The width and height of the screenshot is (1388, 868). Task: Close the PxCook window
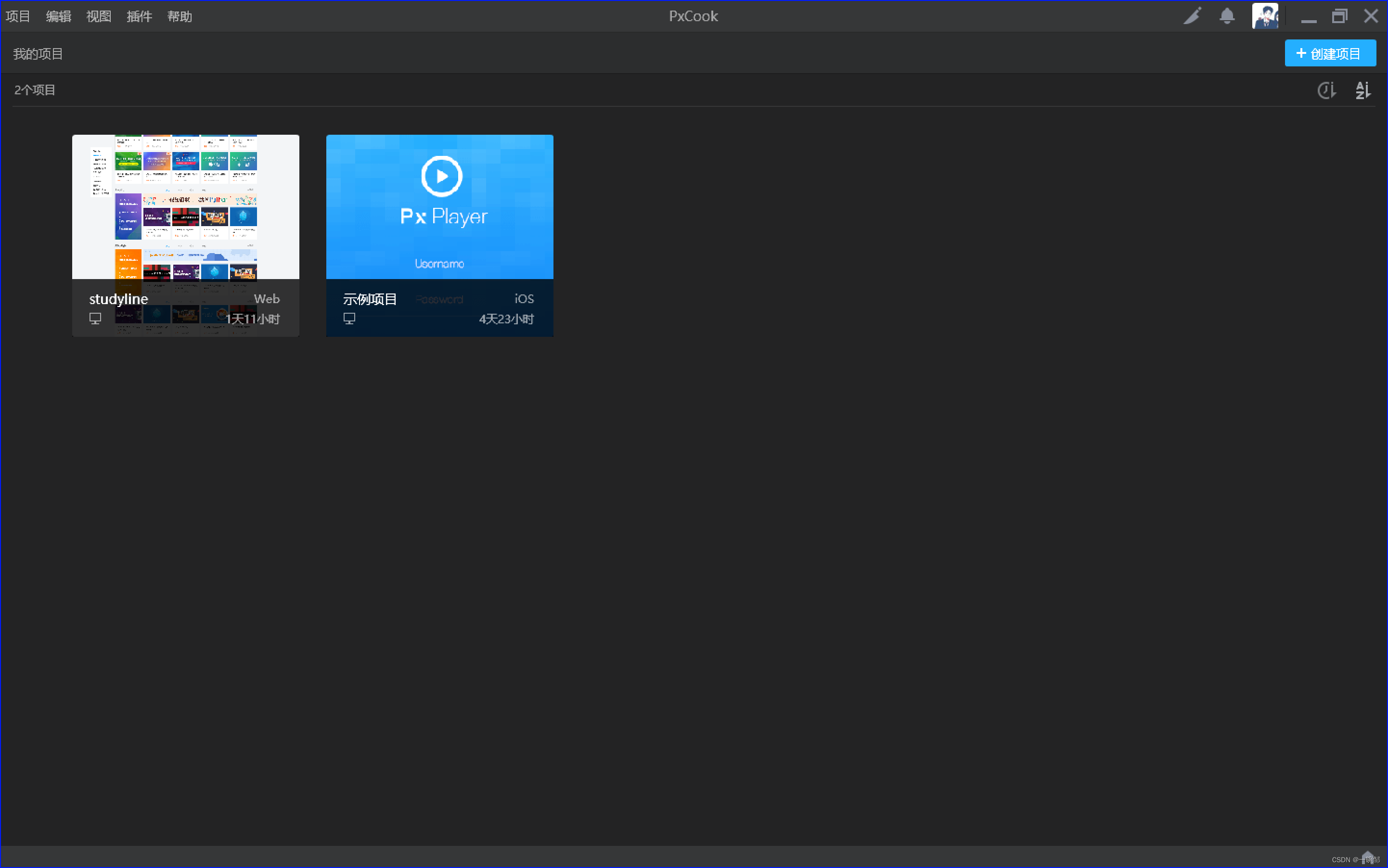coord(1371,16)
